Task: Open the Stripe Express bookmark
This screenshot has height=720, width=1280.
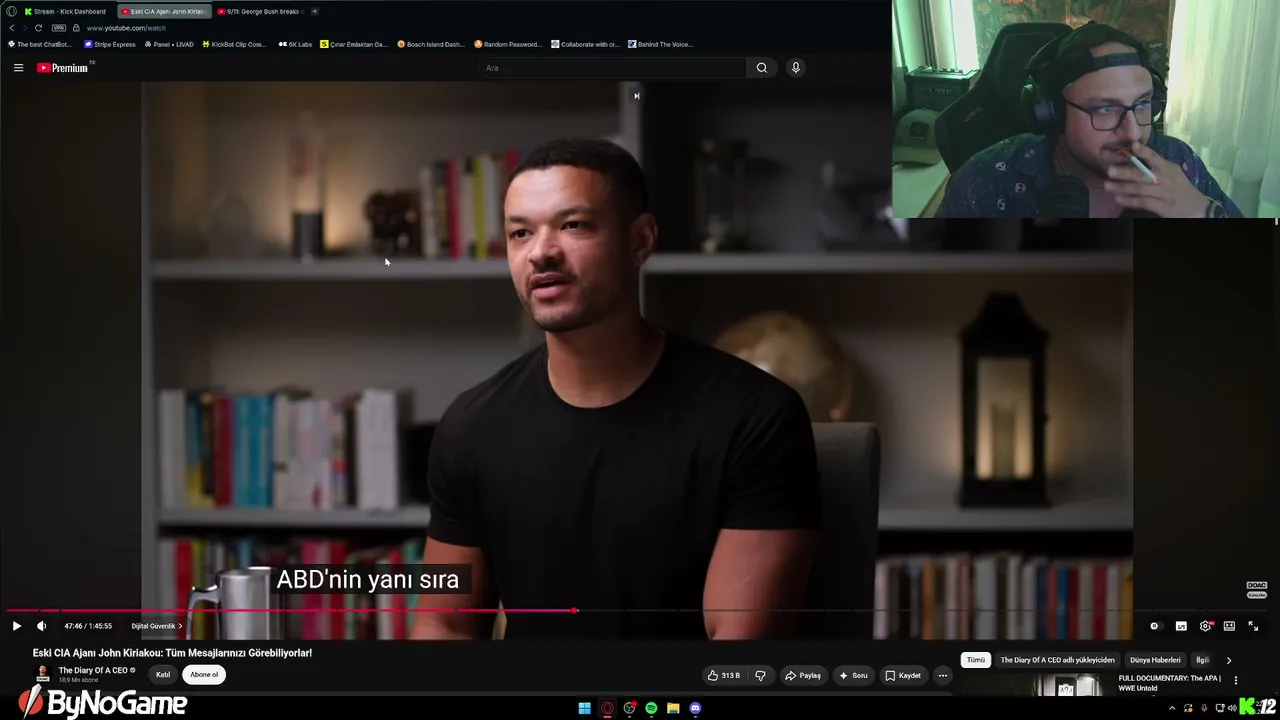Action: [x=110, y=44]
